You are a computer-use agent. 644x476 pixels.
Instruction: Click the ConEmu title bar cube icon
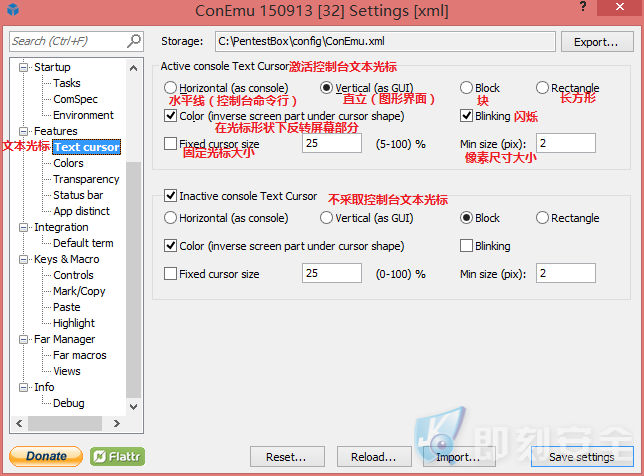[x=13, y=9]
